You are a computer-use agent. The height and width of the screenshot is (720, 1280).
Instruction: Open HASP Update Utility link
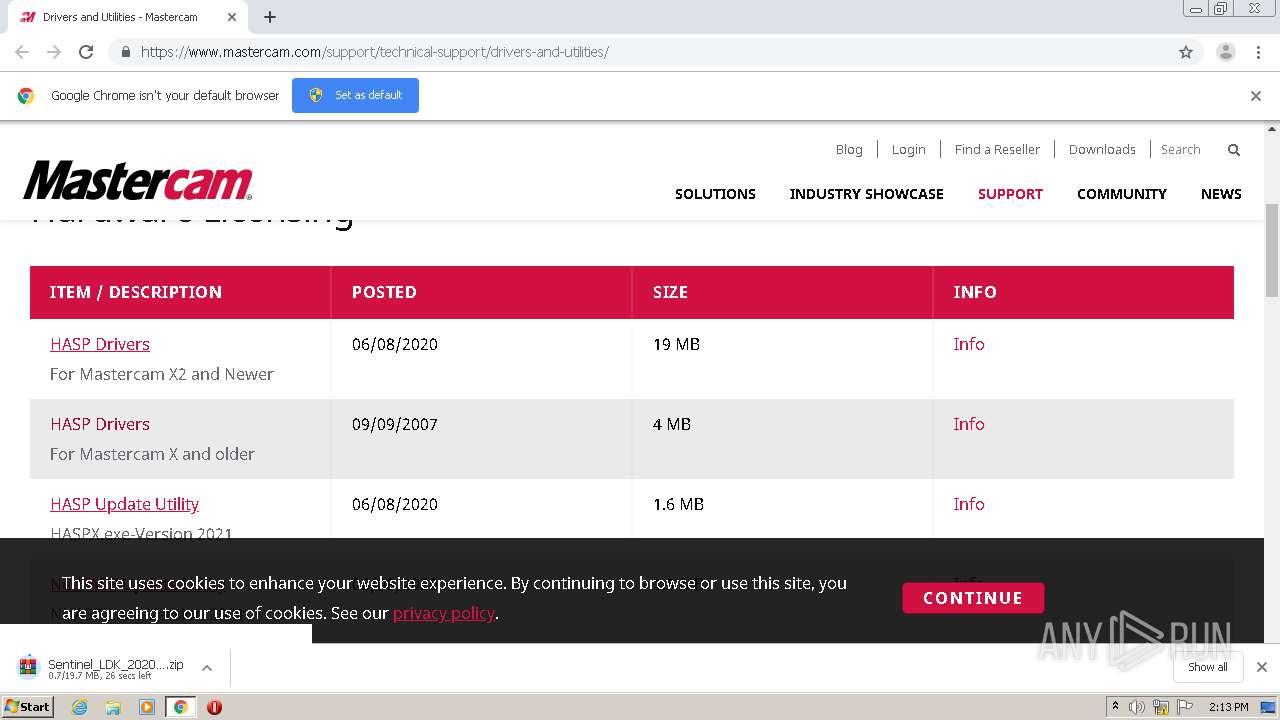pos(124,504)
